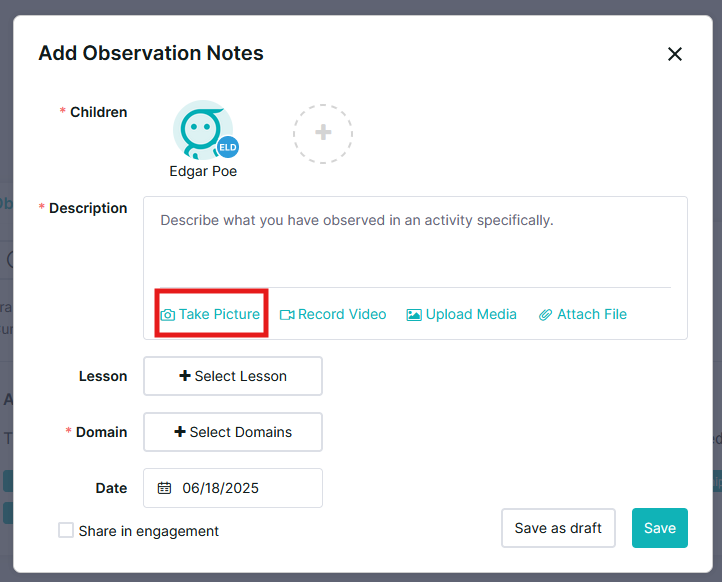
Task: Click the paperclip icon for Attach File
Action: [x=545, y=315]
